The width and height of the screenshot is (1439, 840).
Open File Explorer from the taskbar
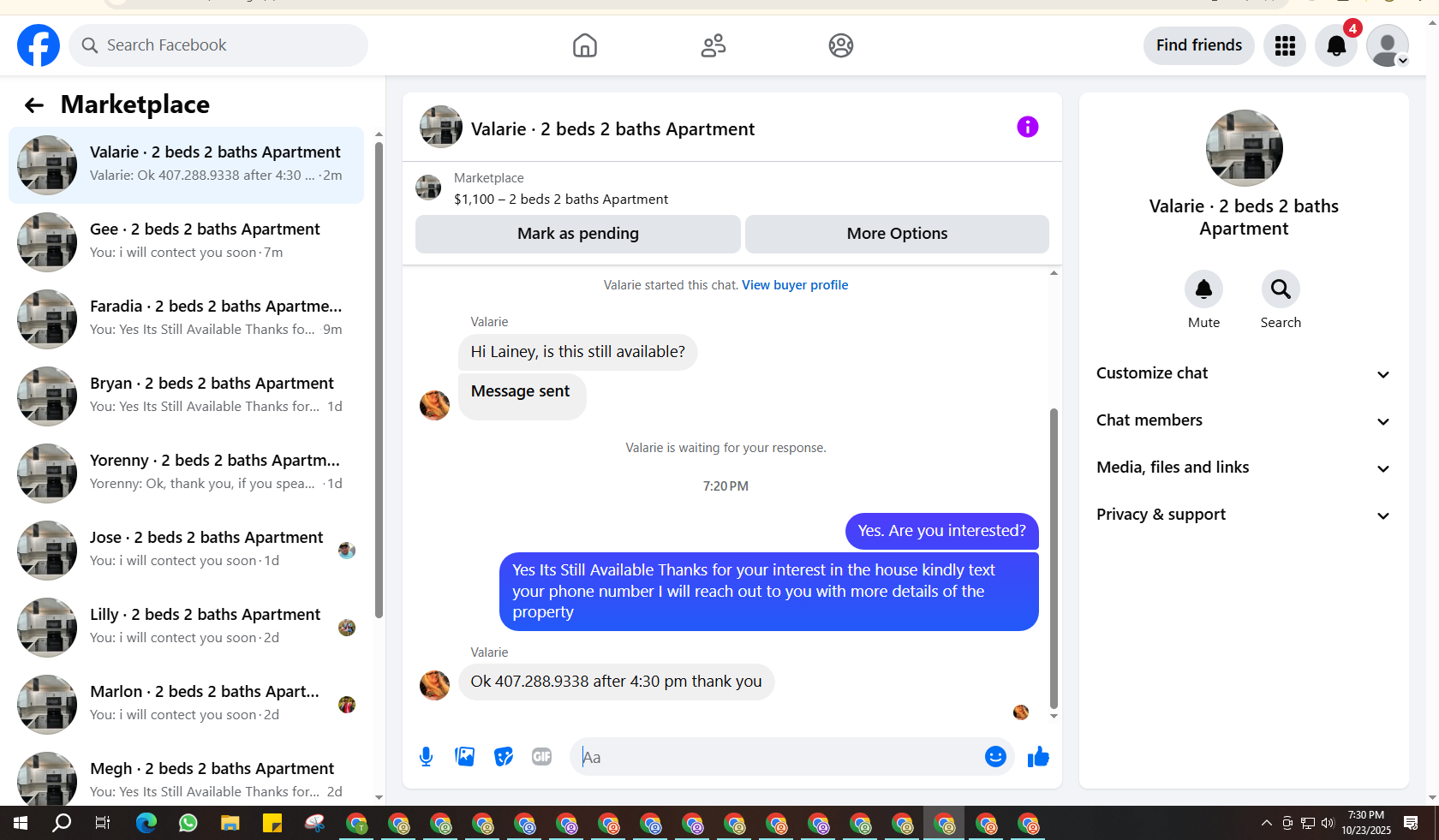point(230,824)
